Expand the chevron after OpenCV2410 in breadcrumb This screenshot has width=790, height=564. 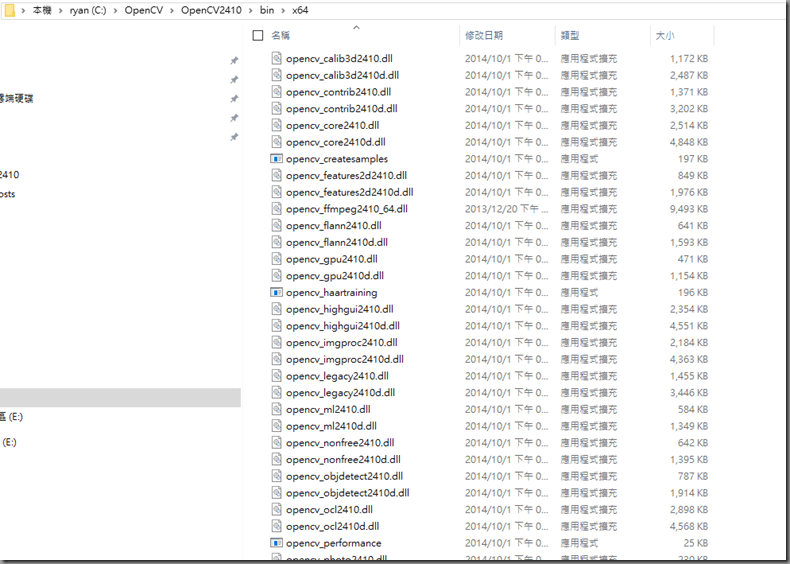251,10
